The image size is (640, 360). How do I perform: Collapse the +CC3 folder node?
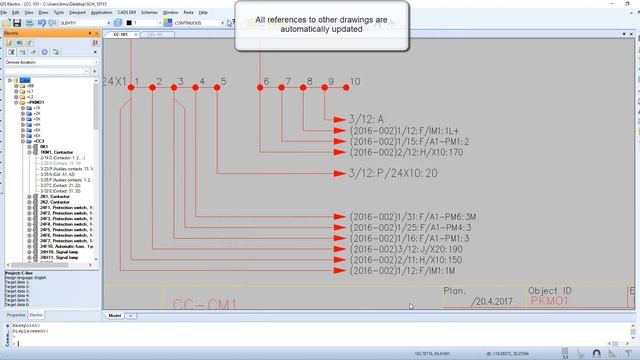pos(23,141)
